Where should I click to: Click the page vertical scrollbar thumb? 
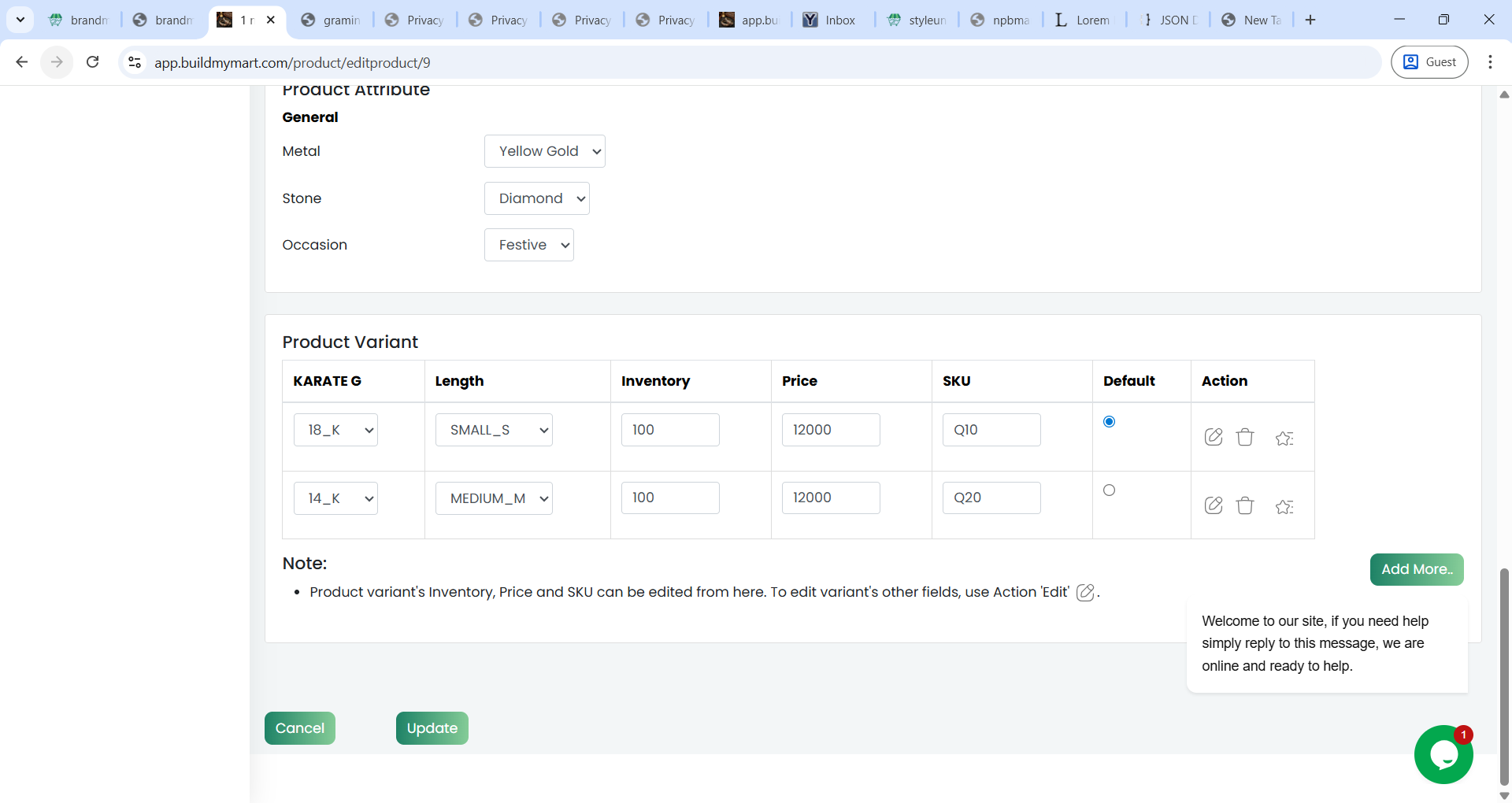[x=1504, y=676]
